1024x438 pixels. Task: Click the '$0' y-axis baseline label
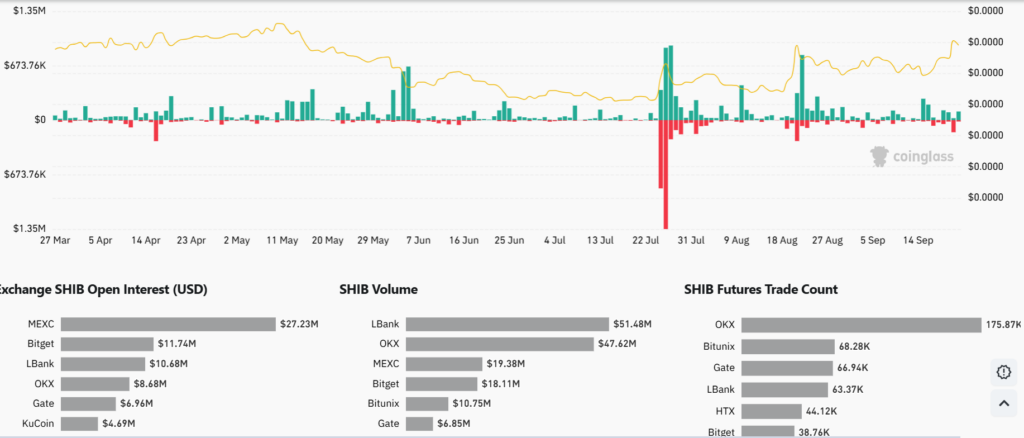point(40,119)
